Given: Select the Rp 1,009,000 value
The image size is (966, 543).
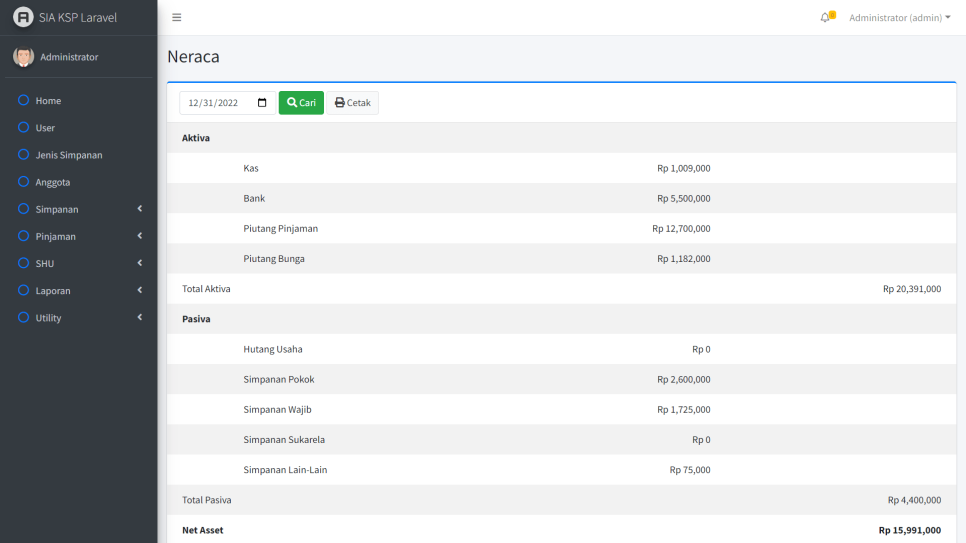Looking at the screenshot, I should click(684, 168).
